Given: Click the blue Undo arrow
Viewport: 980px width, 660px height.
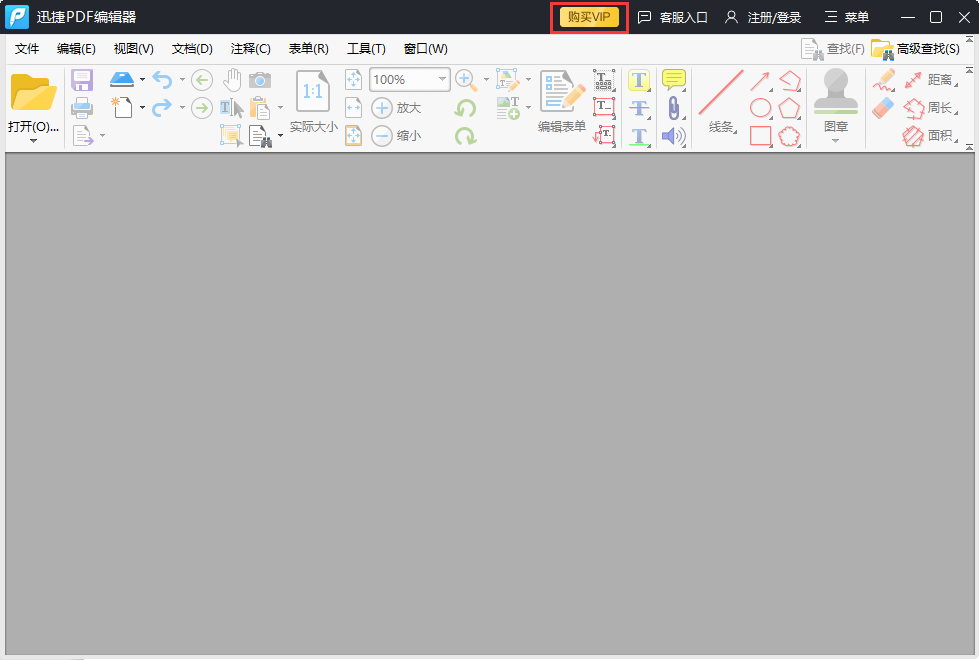Looking at the screenshot, I should [x=162, y=79].
